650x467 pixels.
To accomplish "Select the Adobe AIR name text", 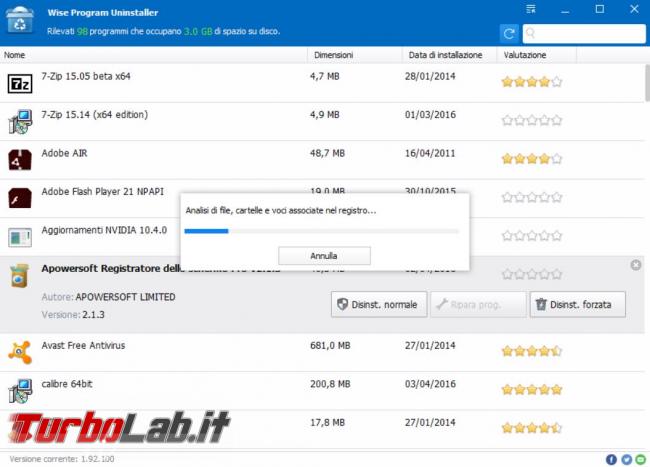I will [64, 153].
